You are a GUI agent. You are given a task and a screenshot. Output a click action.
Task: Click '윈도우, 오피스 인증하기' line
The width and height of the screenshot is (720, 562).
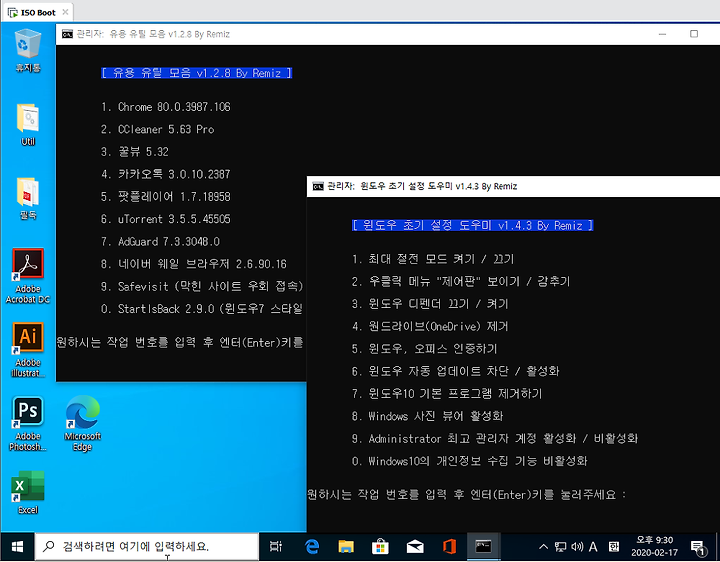point(425,349)
